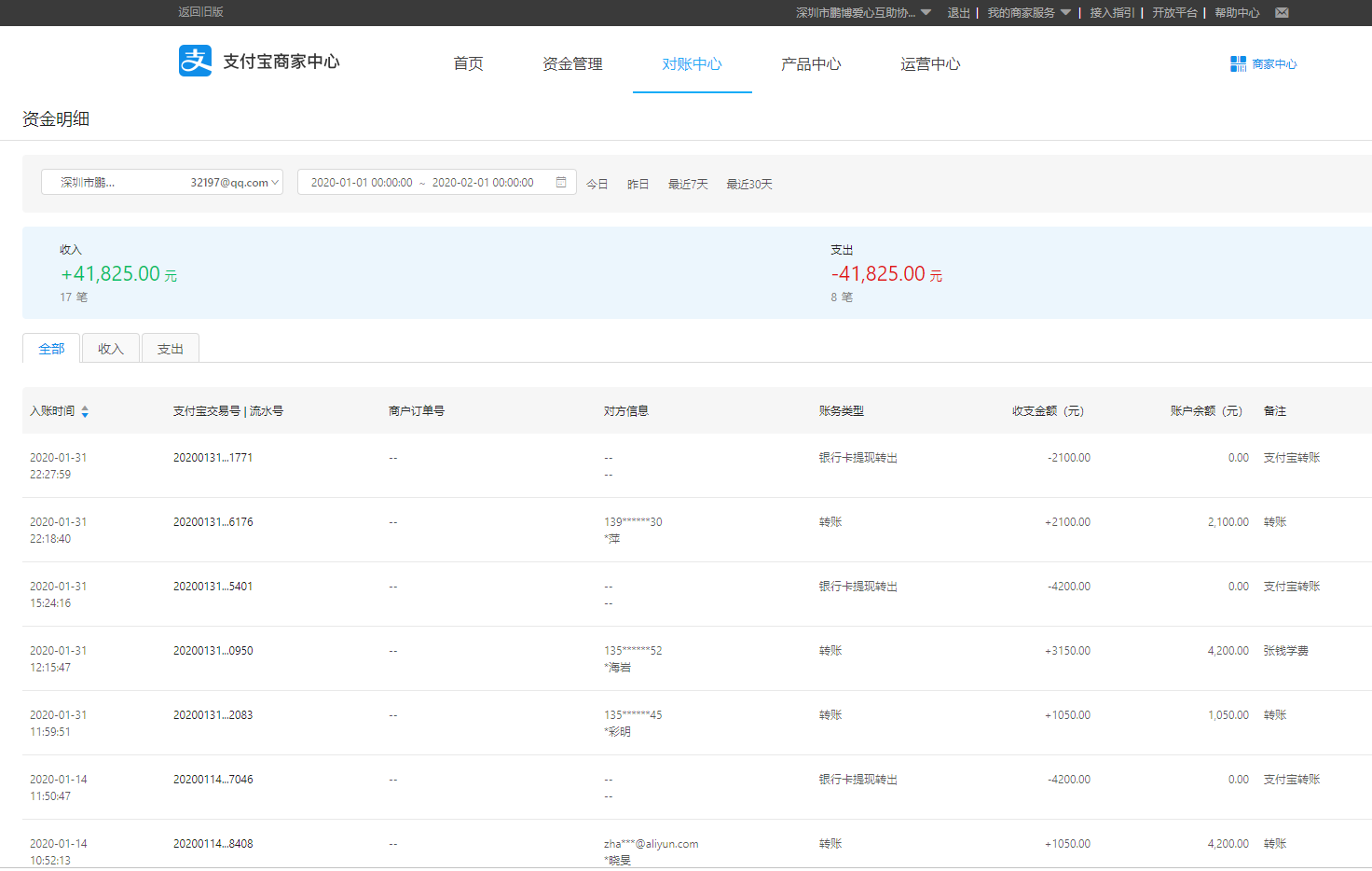1372x871 pixels.
Task: Click the calendar icon in date range field
Action: tap(561, 183)
